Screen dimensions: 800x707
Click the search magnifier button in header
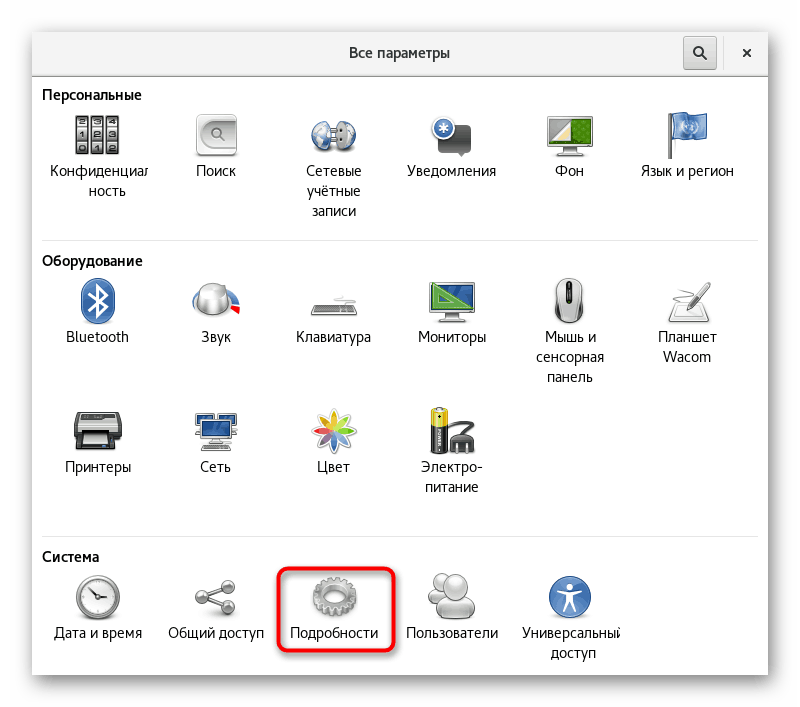pyautogui.click(x=699, y=53)
